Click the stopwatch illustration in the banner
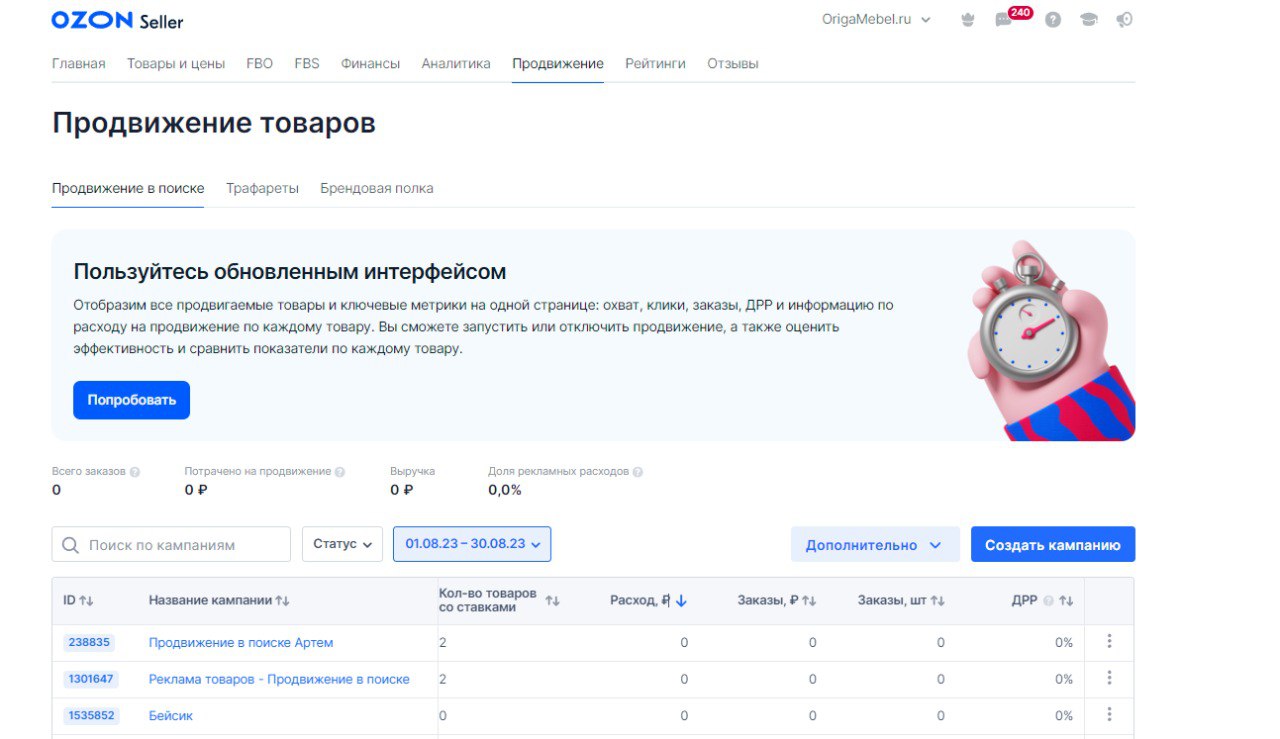Image resolution: width=1280 pixels, height=739 pixels. [1030, 318]
